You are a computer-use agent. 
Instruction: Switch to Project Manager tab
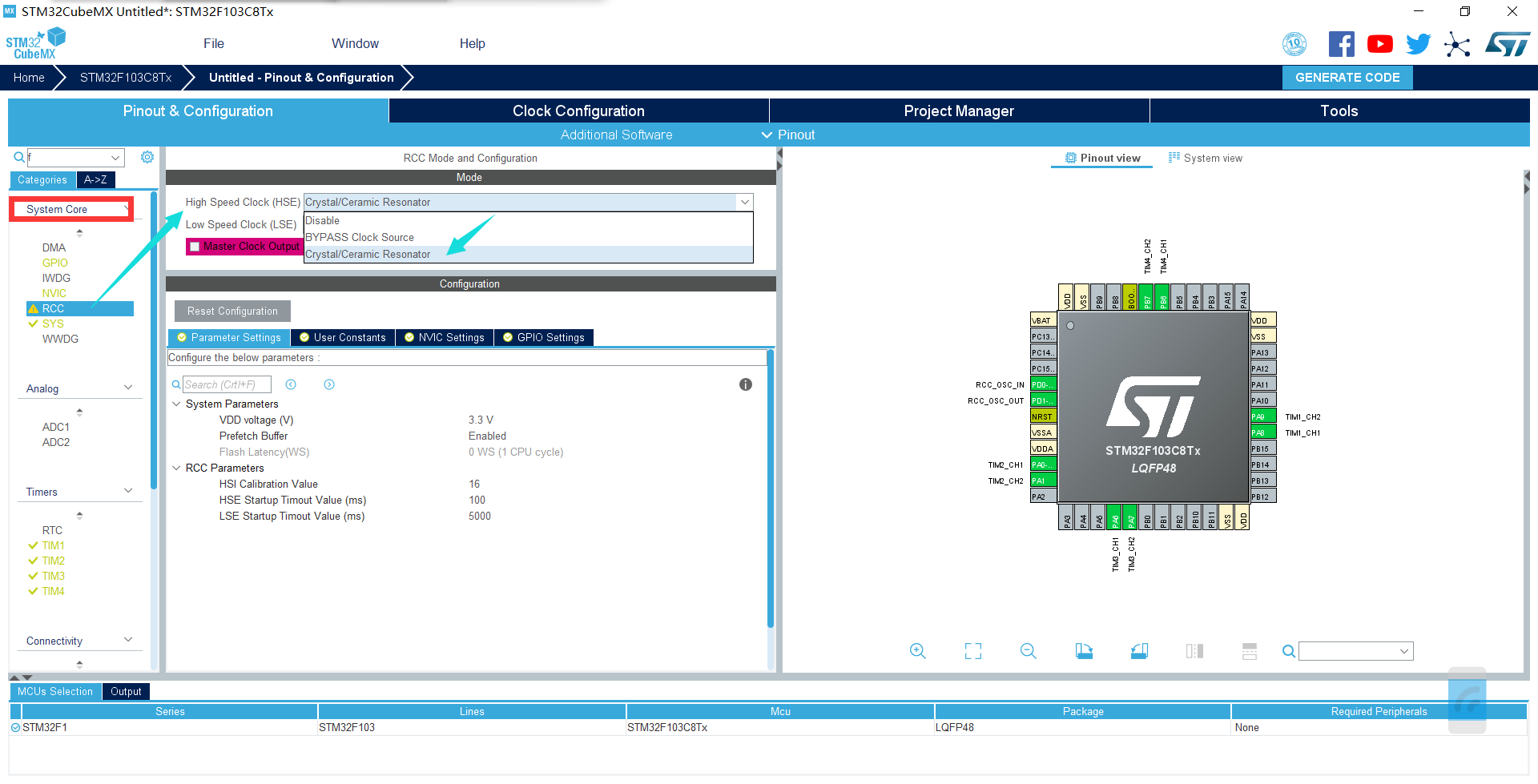coord(959,111)
